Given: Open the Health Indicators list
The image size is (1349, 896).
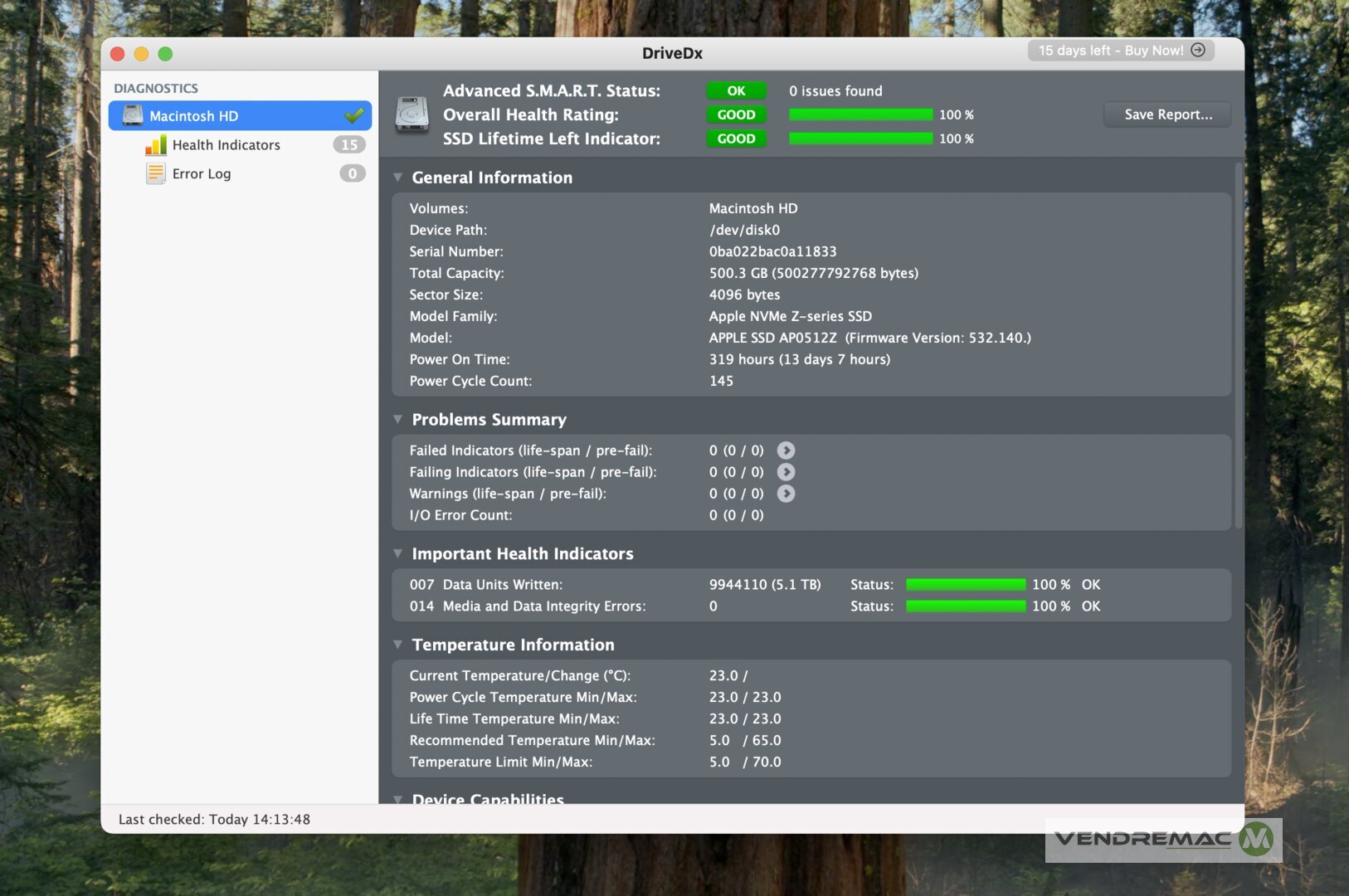Looking at the screenshot, I should (226, 145).
